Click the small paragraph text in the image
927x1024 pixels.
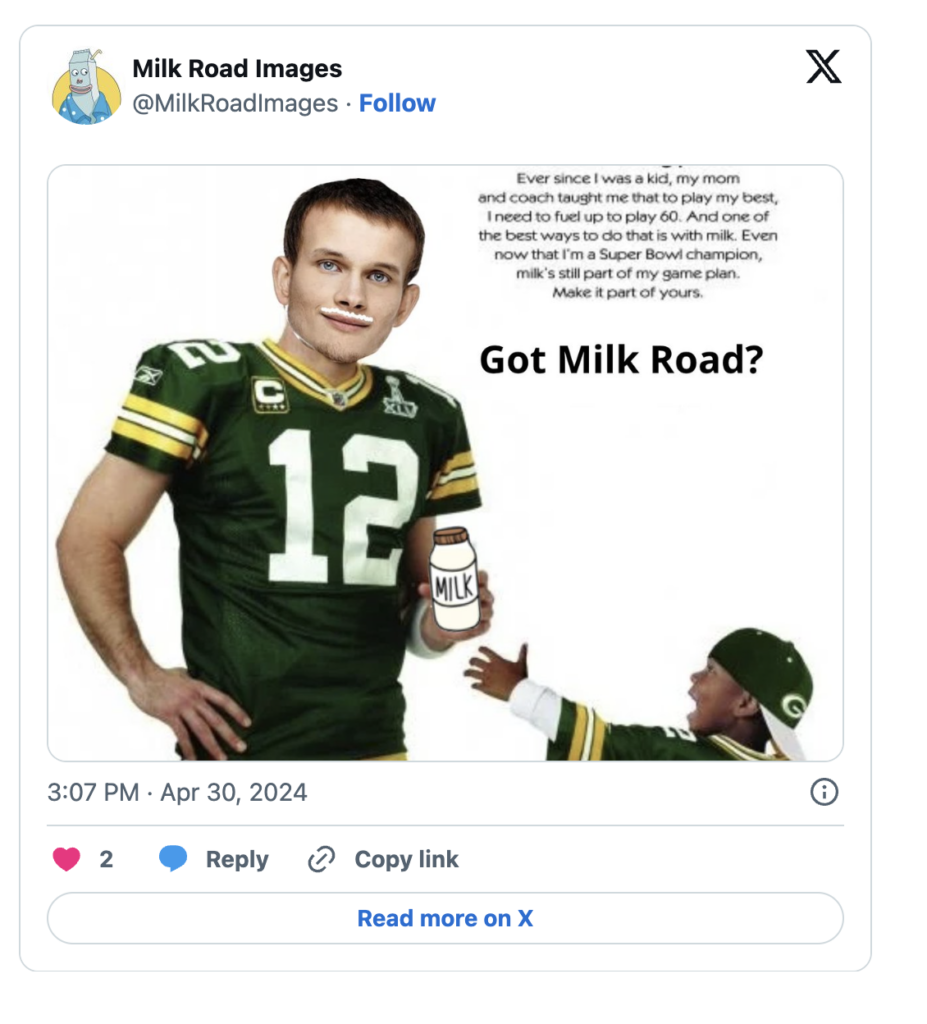pyautogui.click(x=628, y=235)
